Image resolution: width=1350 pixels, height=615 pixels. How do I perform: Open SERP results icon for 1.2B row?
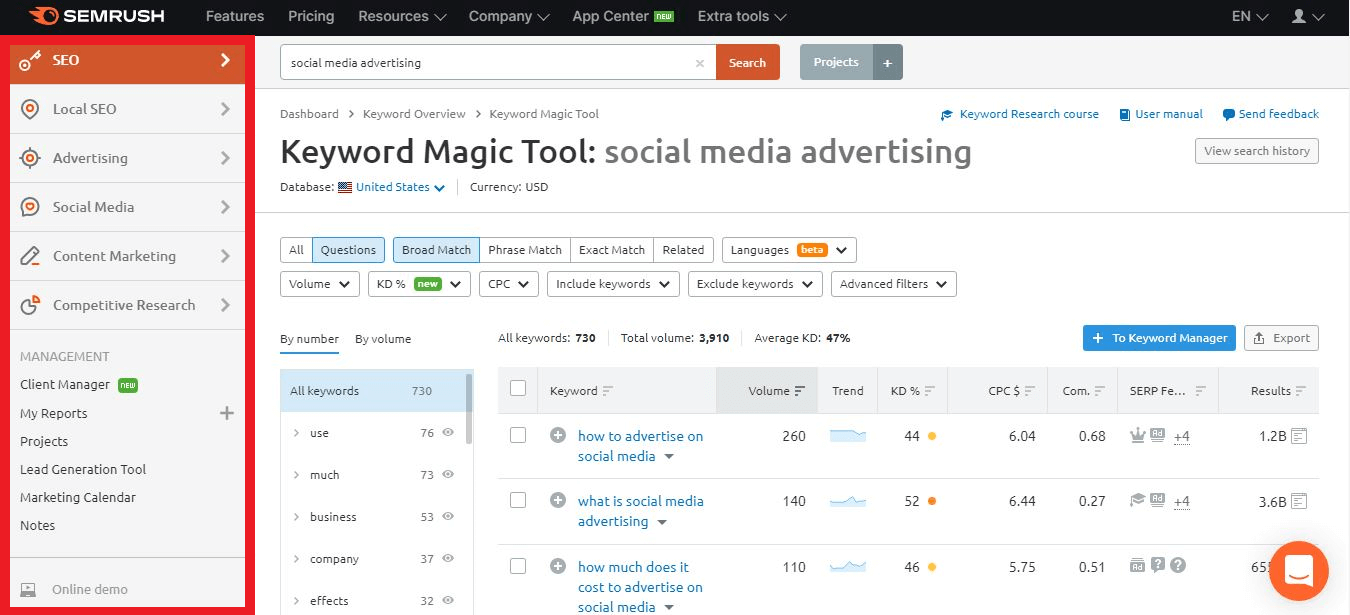1299,436
